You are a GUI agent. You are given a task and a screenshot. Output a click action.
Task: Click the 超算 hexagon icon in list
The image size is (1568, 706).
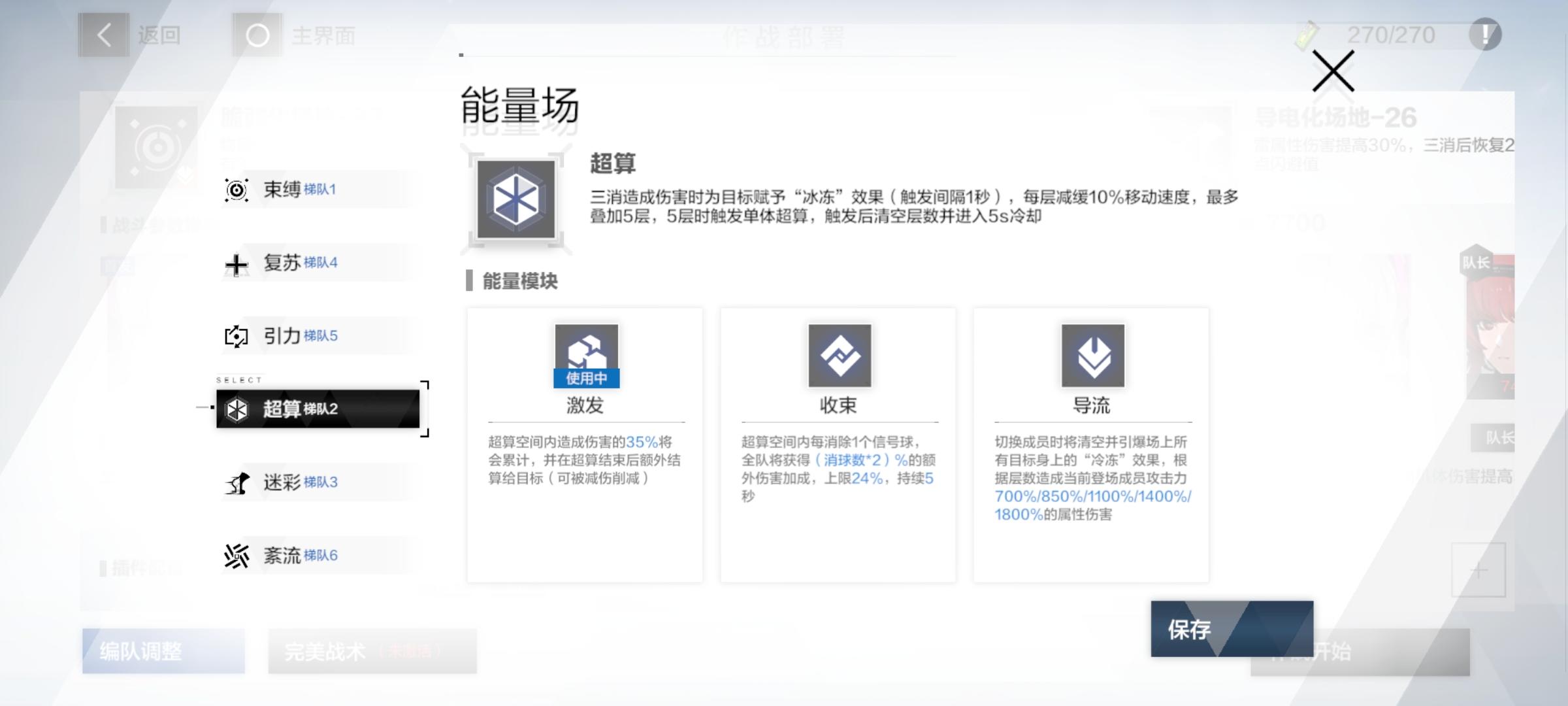[237, 410]
